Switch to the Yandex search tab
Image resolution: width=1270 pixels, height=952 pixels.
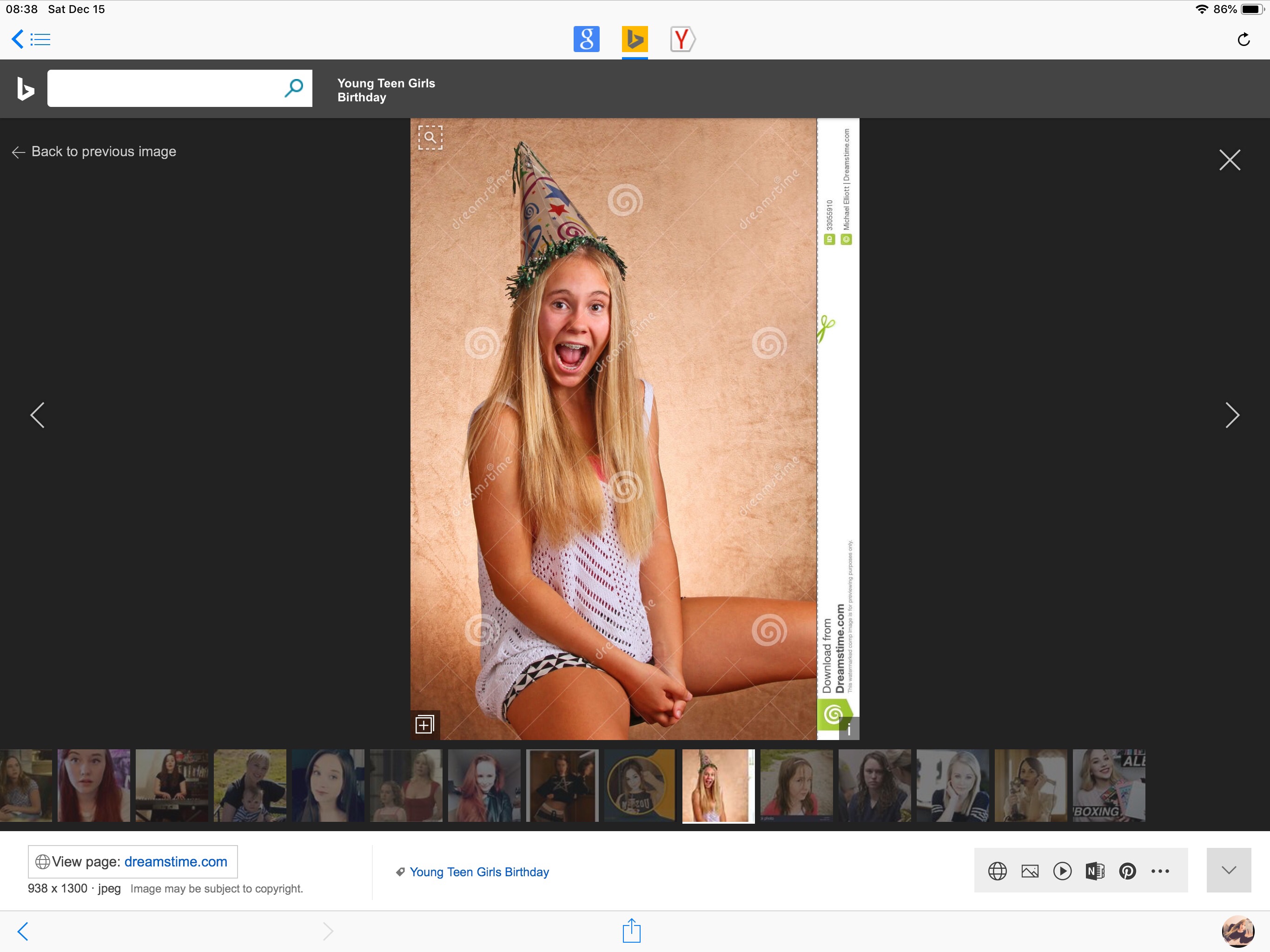[683, 39]
